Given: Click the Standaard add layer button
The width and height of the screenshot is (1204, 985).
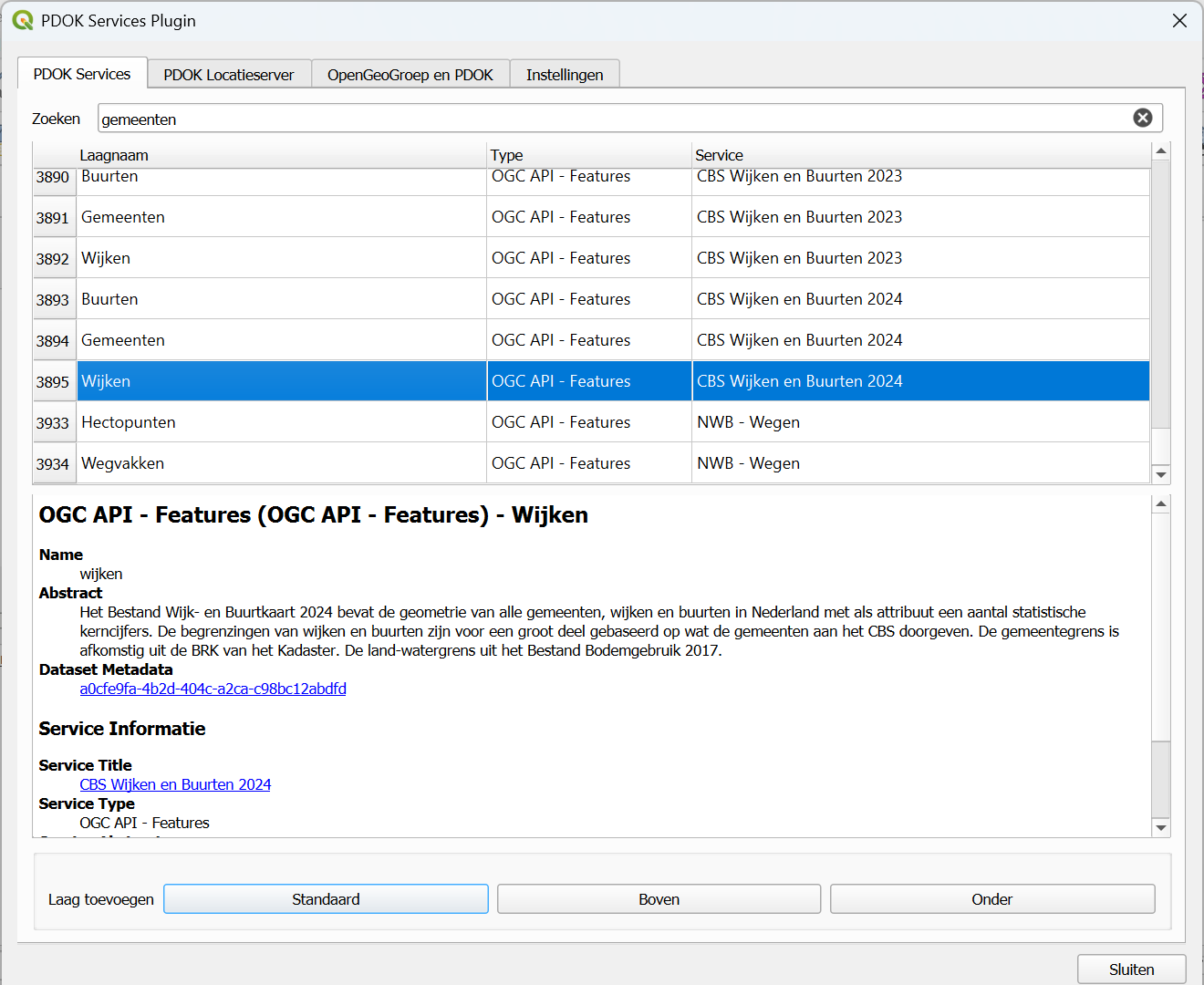Looking at the screenshot, I should tap(326, 899).
